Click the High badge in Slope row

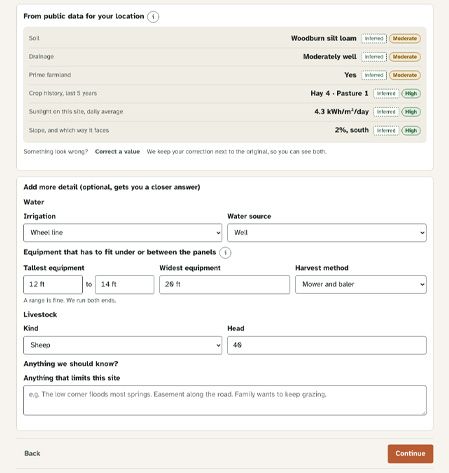[x=411, y=131]
